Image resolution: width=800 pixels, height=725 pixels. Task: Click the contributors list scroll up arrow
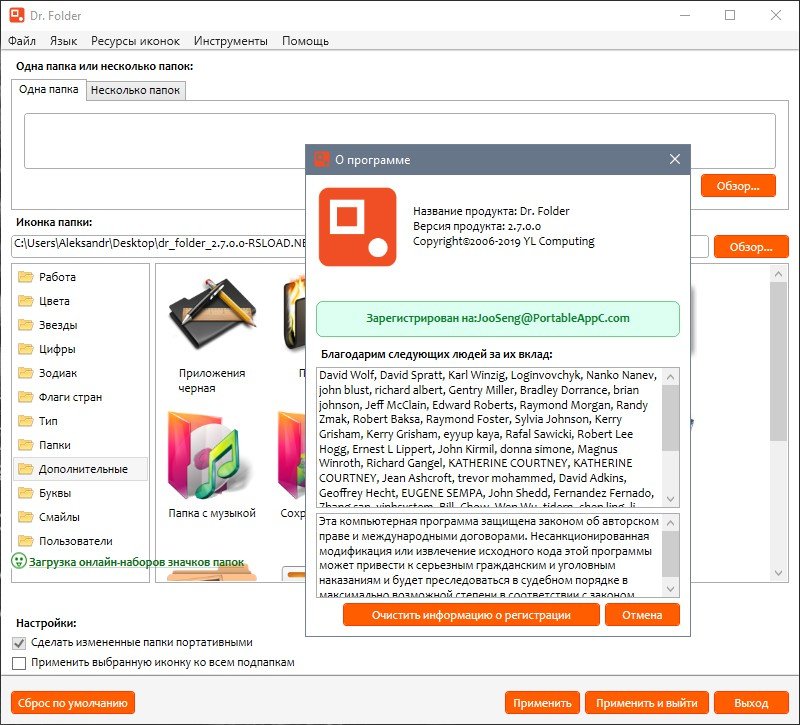tap(670, 377)
